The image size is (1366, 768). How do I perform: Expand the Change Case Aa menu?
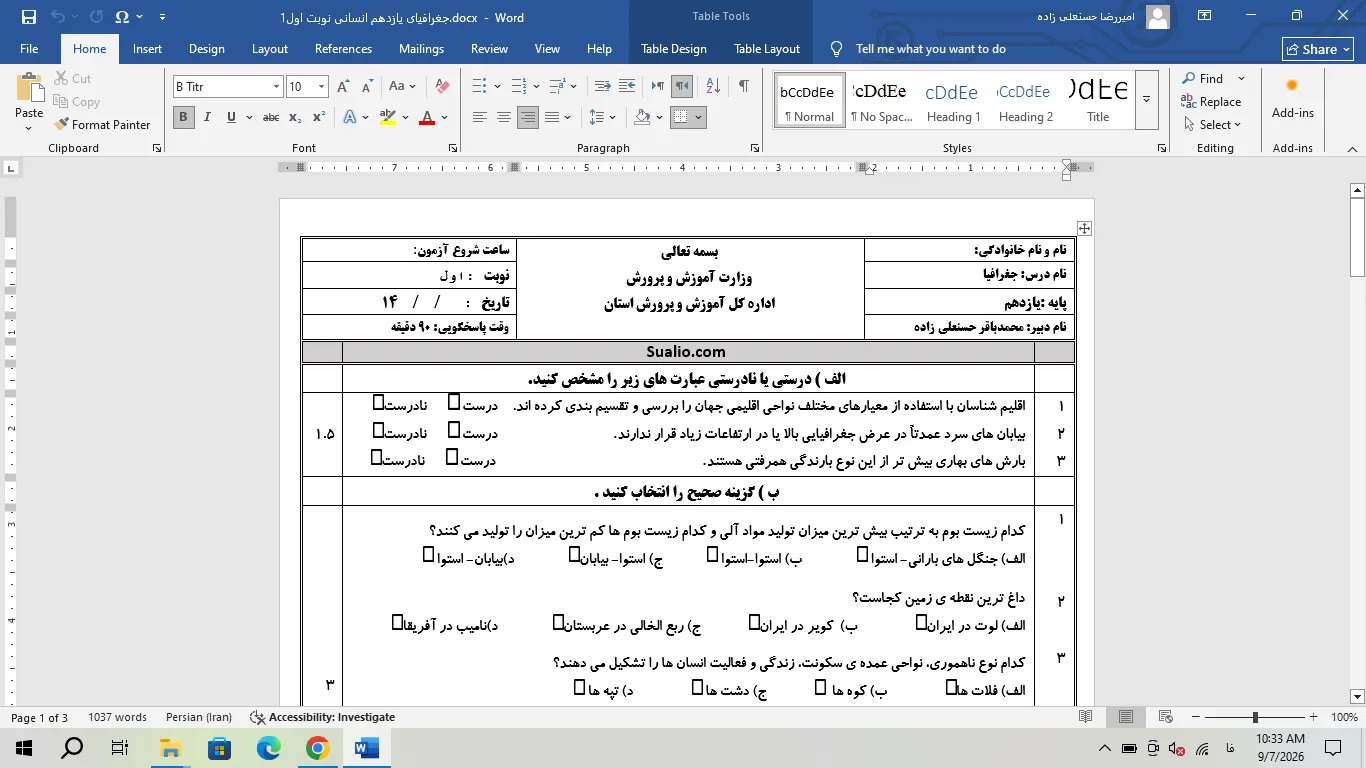412,87
